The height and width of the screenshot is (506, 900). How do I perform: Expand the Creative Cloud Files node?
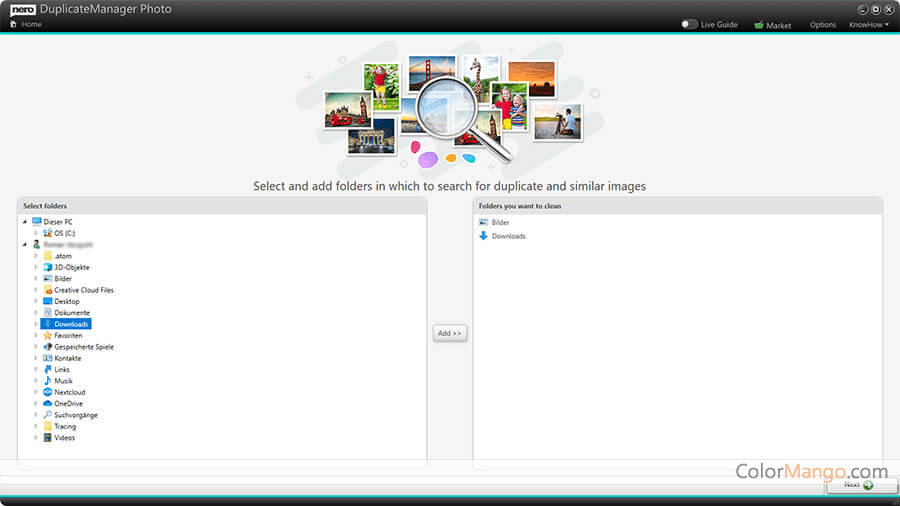(x=36, y=290)
